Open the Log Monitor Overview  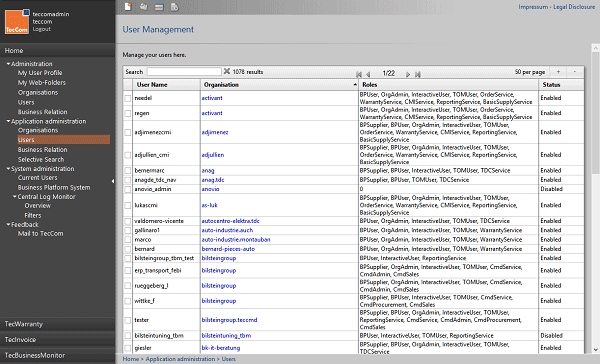pos(38,206)
